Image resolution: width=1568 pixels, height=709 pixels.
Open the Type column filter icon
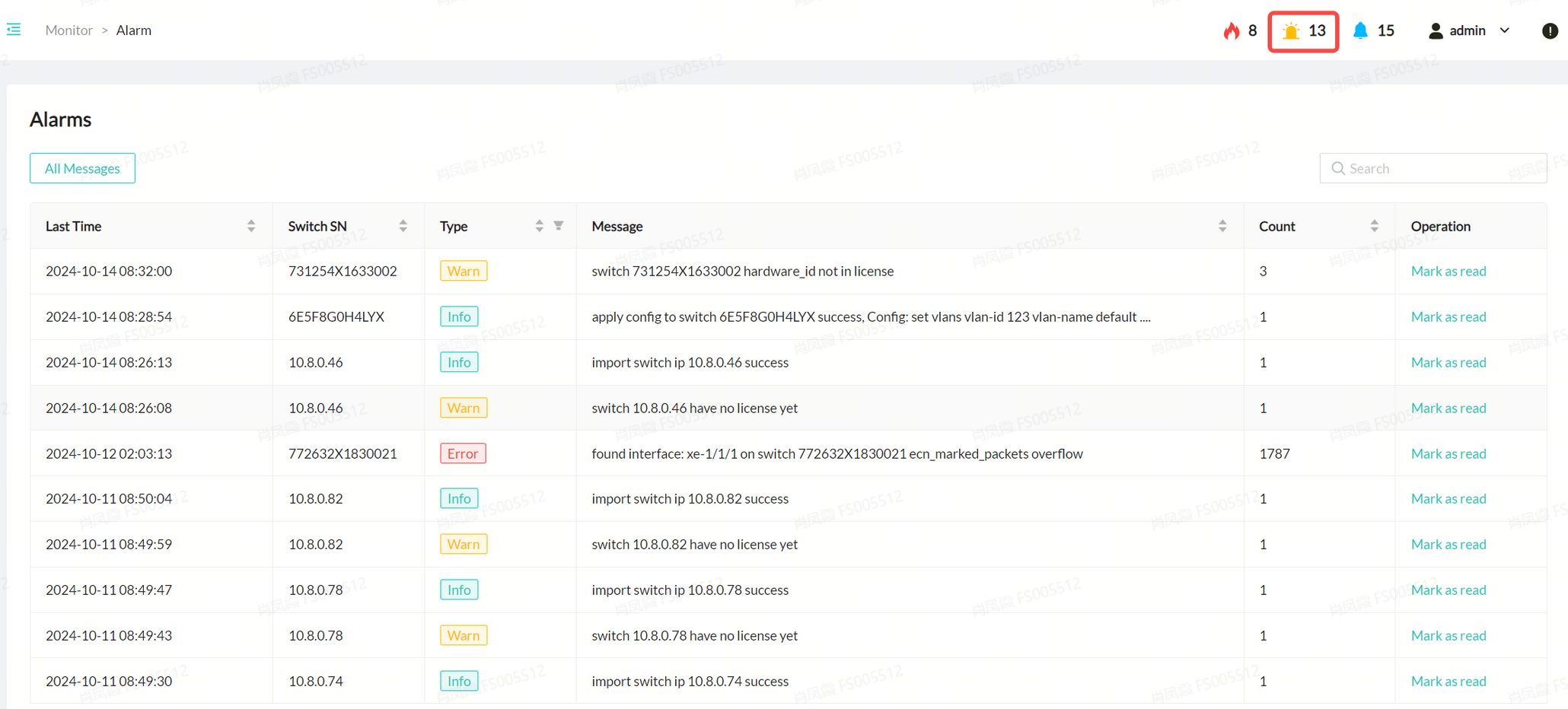[x=559, y=226]
